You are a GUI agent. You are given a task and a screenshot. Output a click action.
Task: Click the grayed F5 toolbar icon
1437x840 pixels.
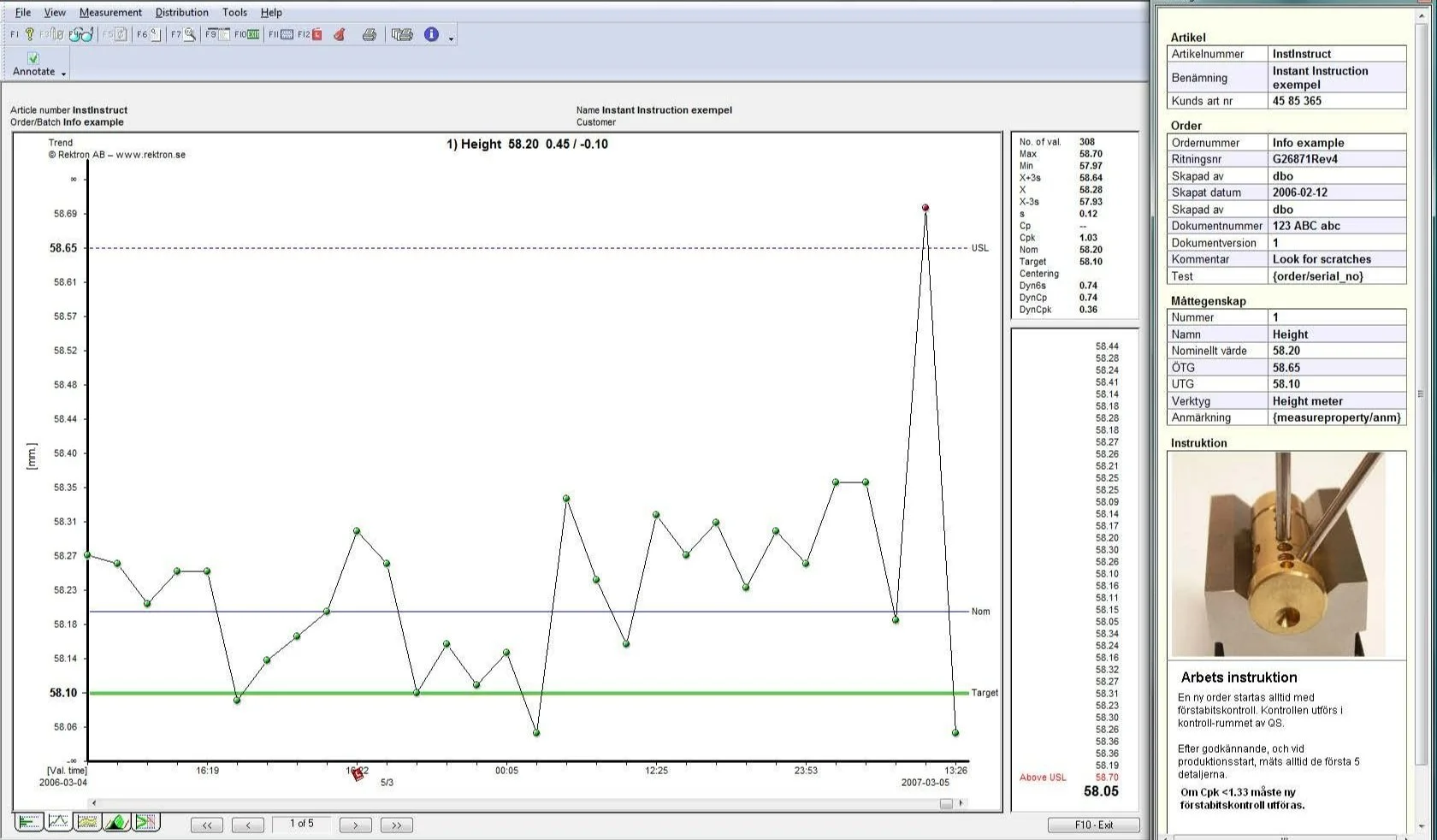pyautogui.click(x=120, y=34)
